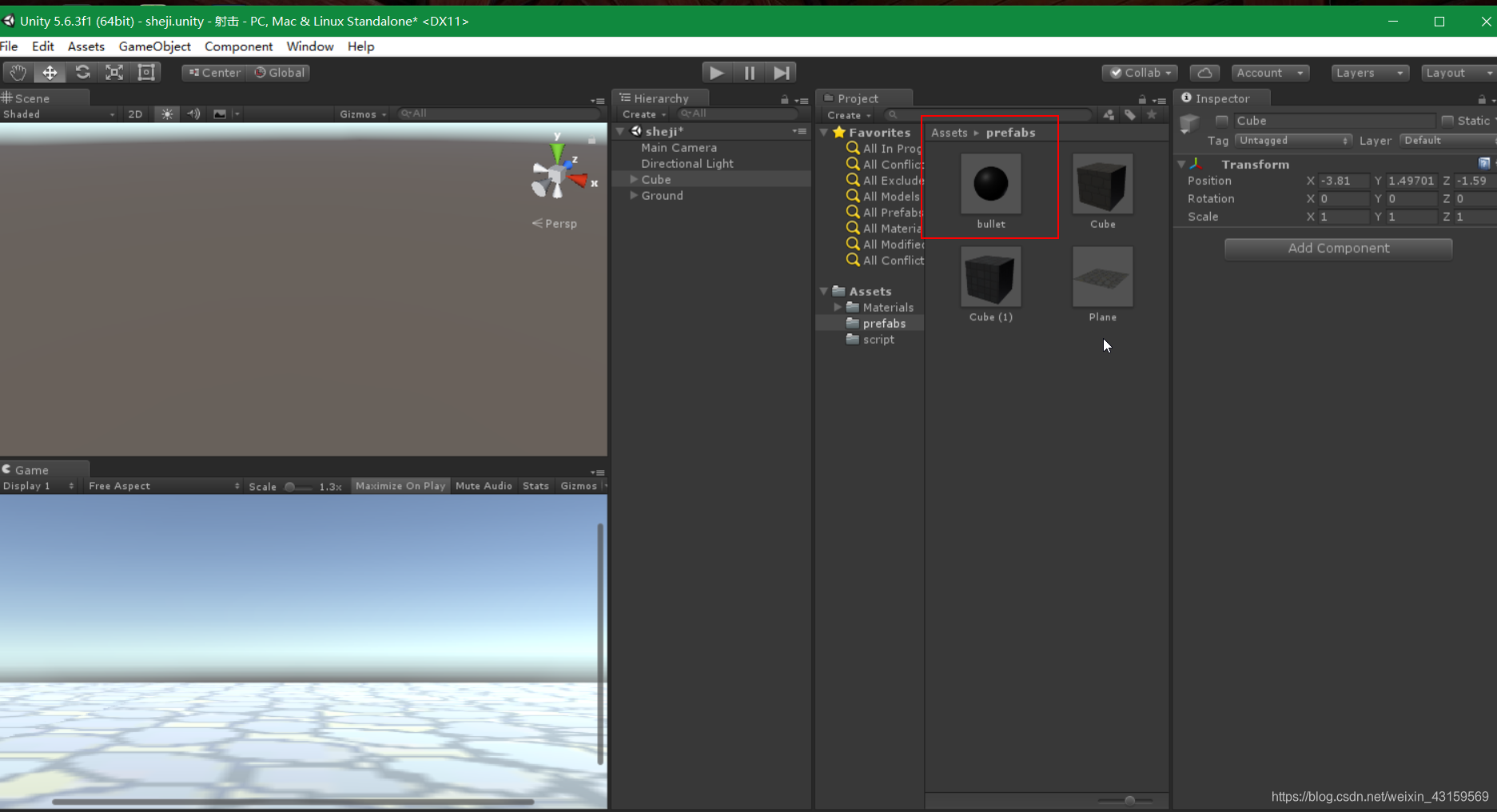Collapse the Transform component

(x=1181, y=165)
